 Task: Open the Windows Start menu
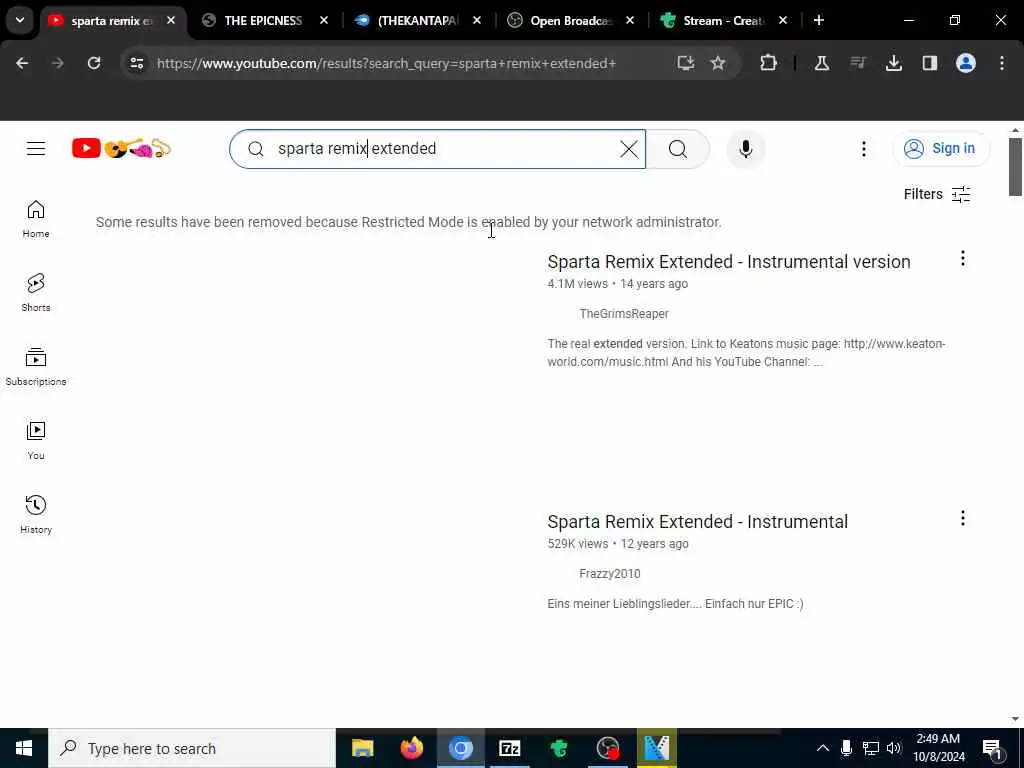[24, 748]
